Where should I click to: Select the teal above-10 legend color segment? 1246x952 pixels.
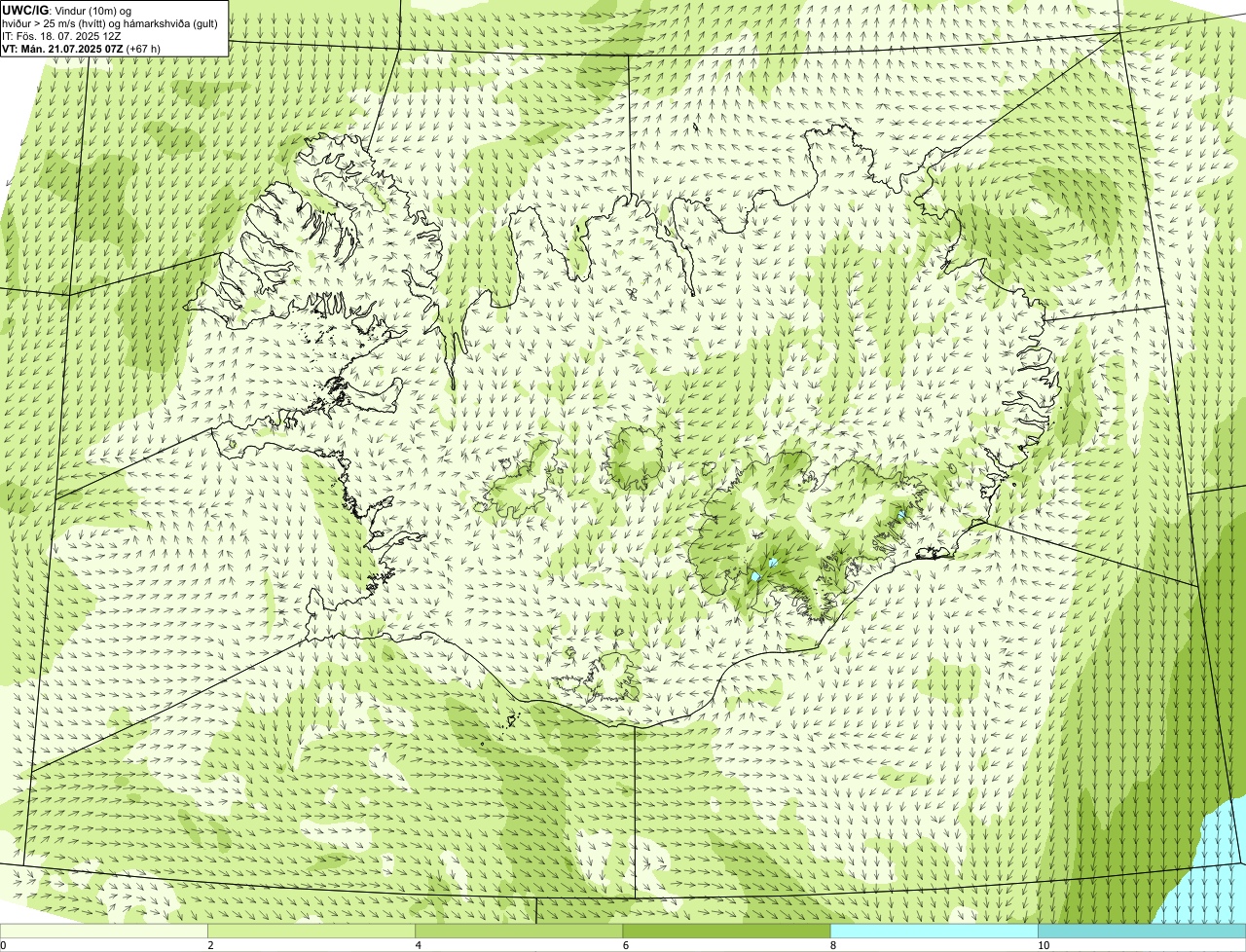pos(1142,931)
